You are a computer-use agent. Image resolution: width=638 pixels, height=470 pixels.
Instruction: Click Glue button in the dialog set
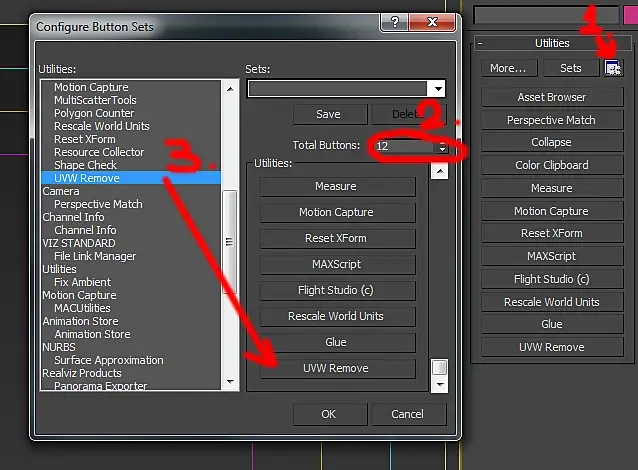[338, 342]
